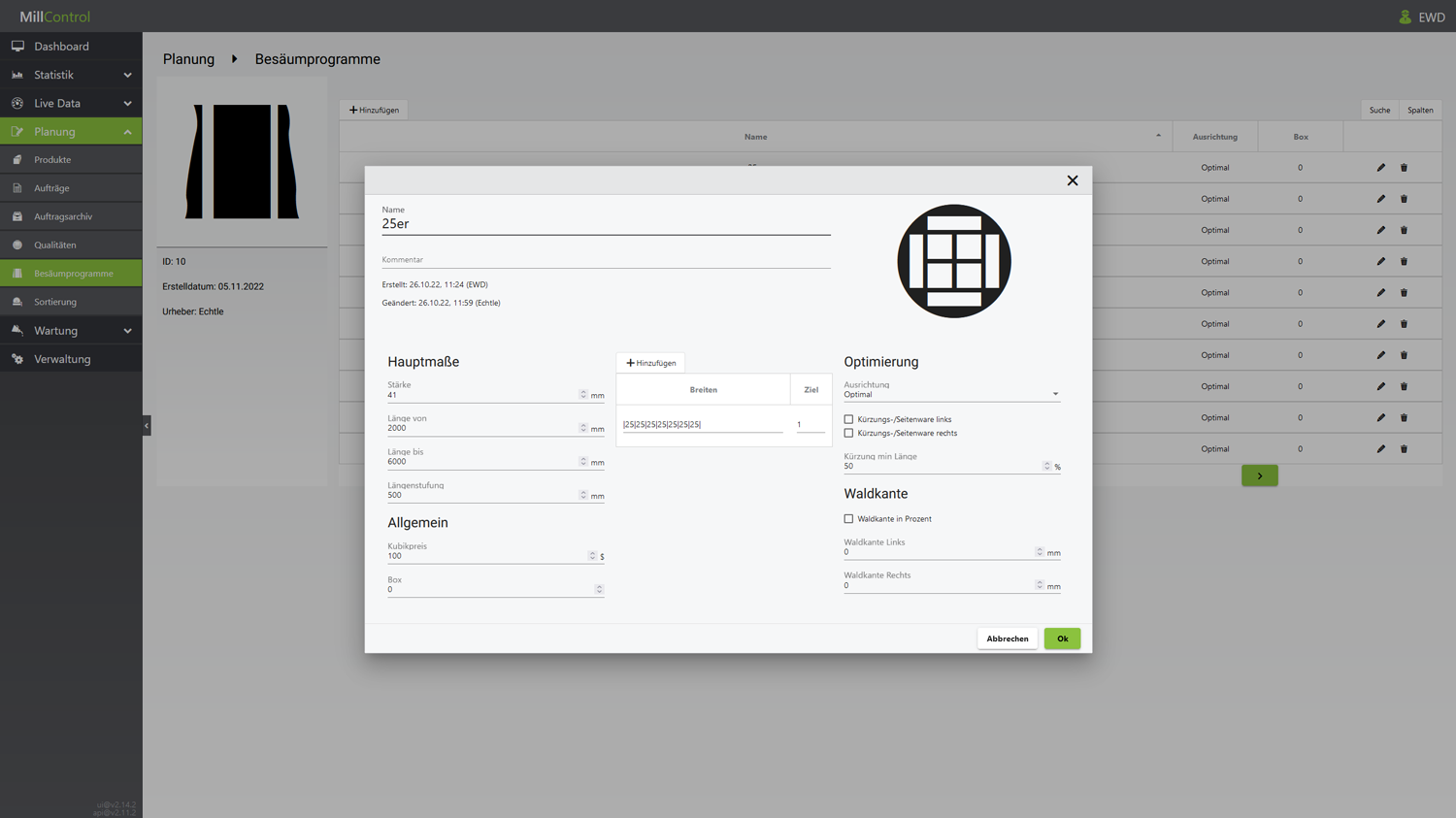Enable Kürzungs-/Seitenware links checkbox
This screenshot has height=818, width=1456.
[x=848, y=419]
